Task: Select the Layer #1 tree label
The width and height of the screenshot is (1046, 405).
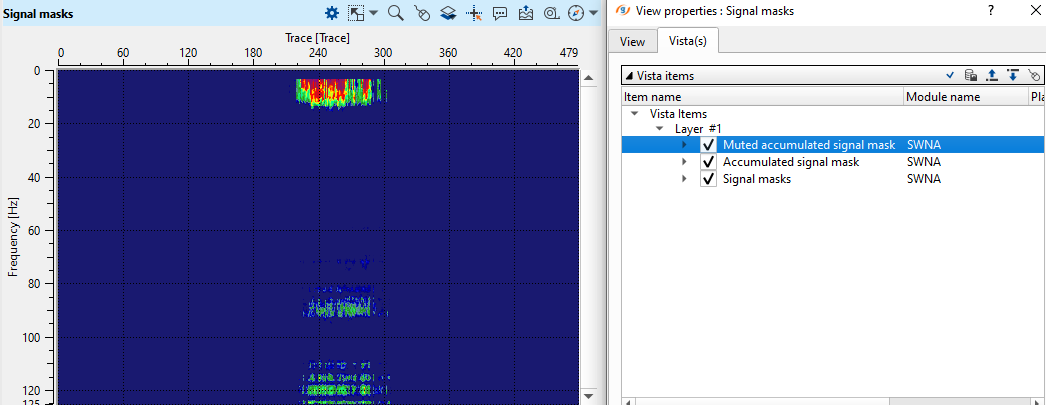Action: (x=698, y=128)
